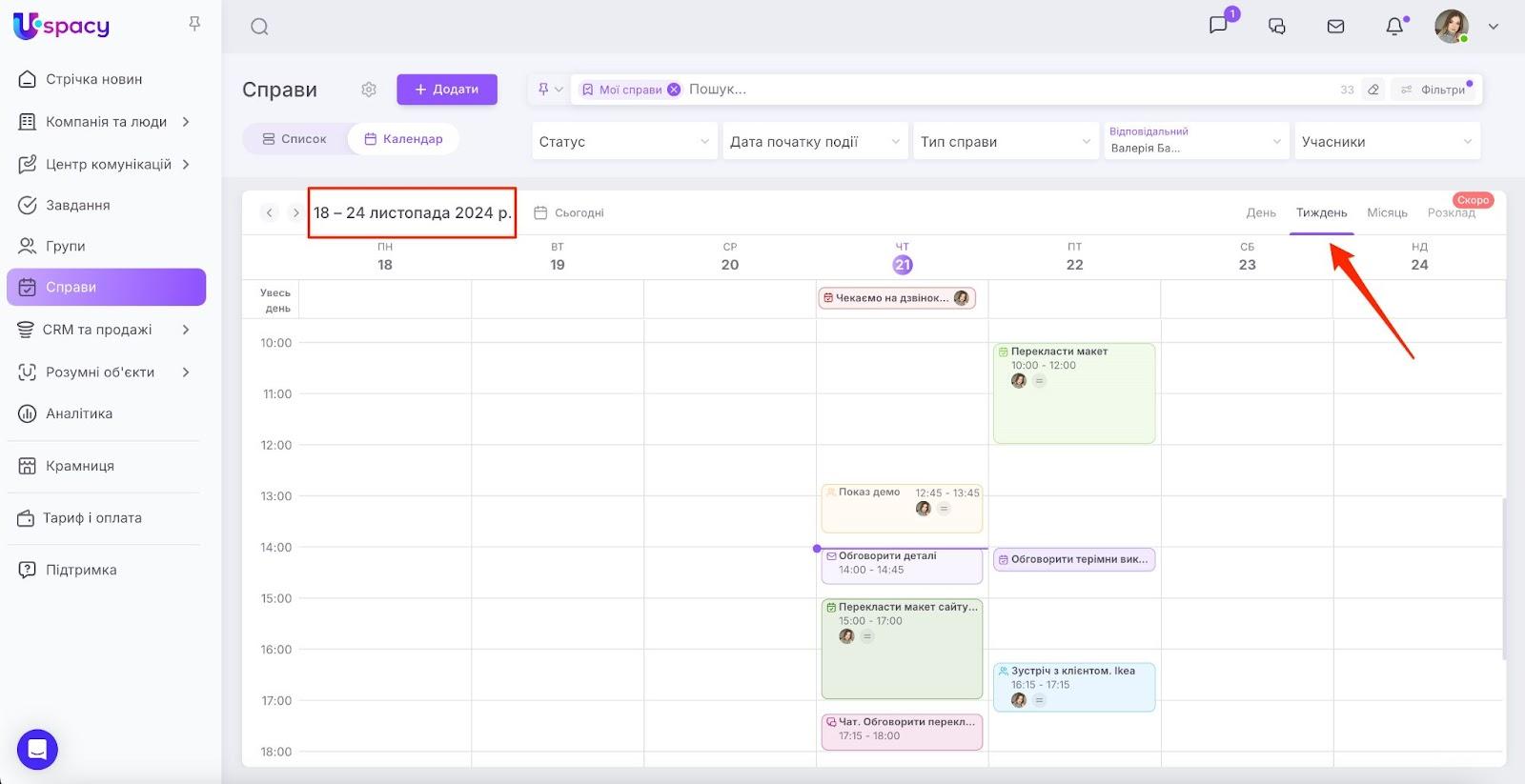Click the Uspacy logo
Screen dimensions: 1525x784
(x=62, y=26)
